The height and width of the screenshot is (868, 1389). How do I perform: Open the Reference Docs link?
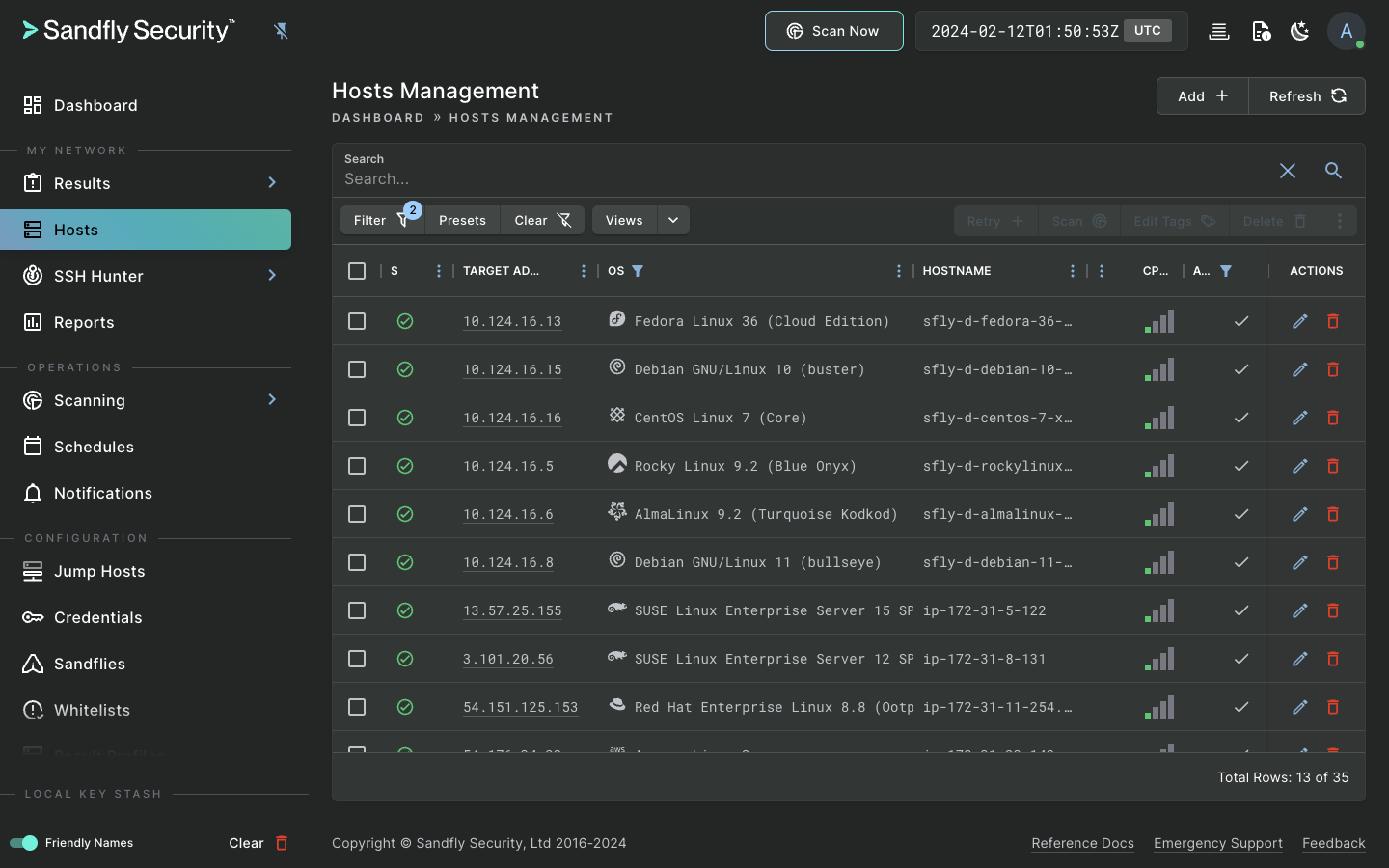[1082, 843]
